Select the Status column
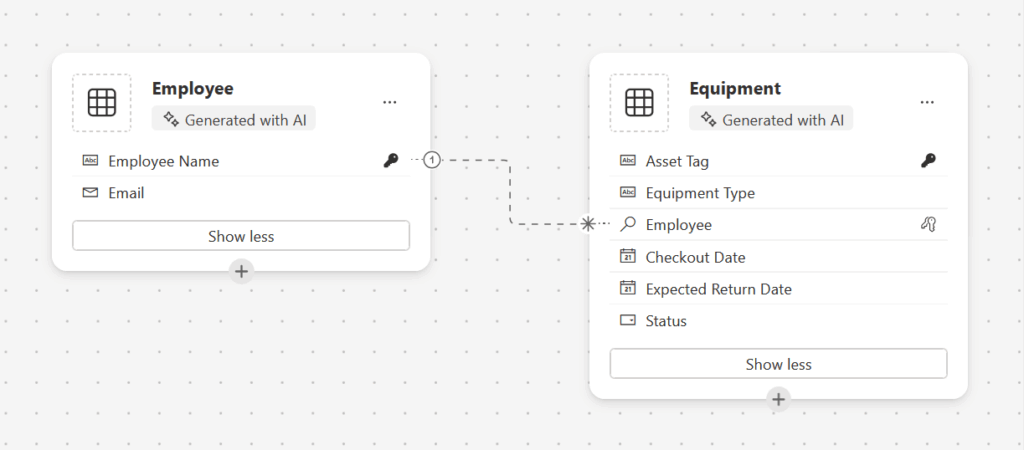The image size is (1024, 450). (x=778, y=321)
